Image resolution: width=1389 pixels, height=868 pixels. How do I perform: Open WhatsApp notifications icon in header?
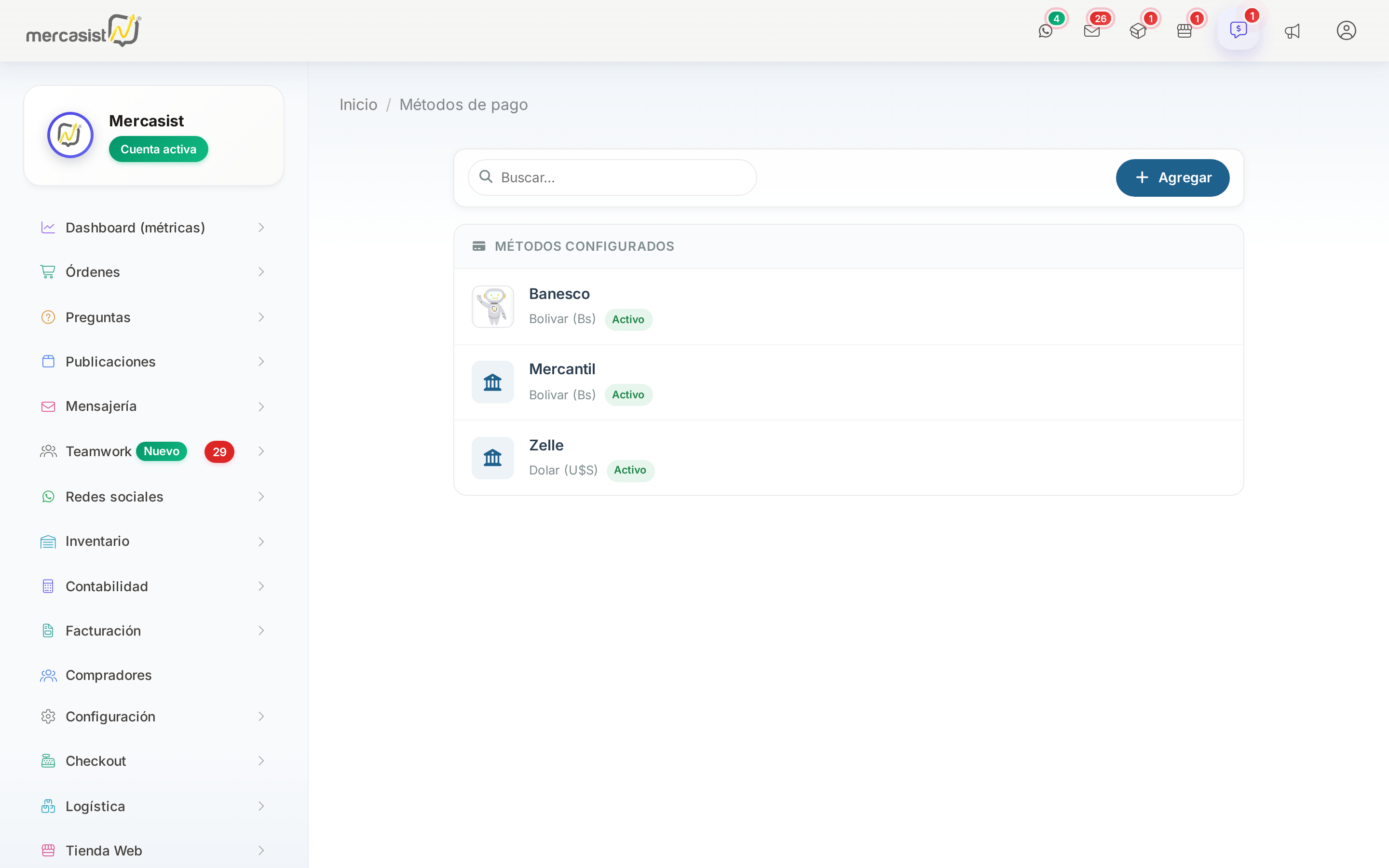point(1045,31)
